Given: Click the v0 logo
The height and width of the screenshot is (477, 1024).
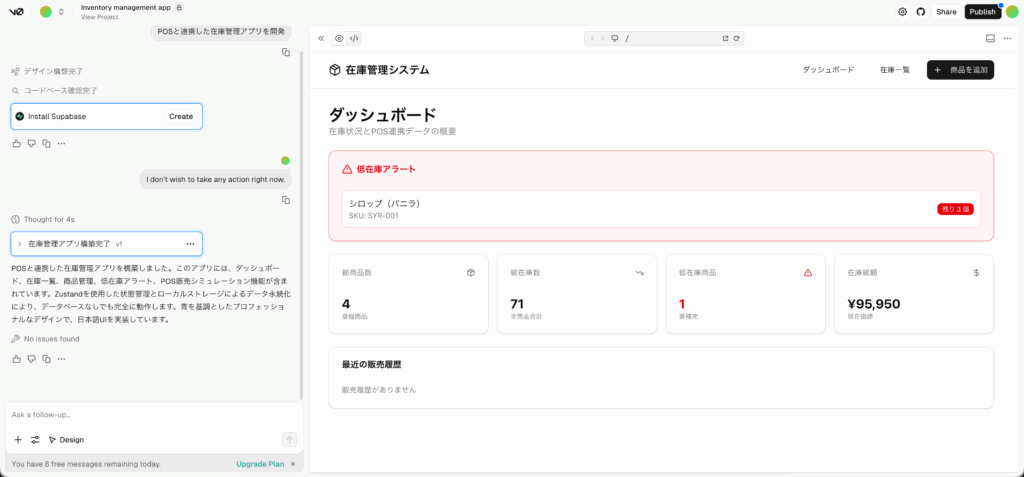Looking at the screenshot, I should tap(17, 12).
